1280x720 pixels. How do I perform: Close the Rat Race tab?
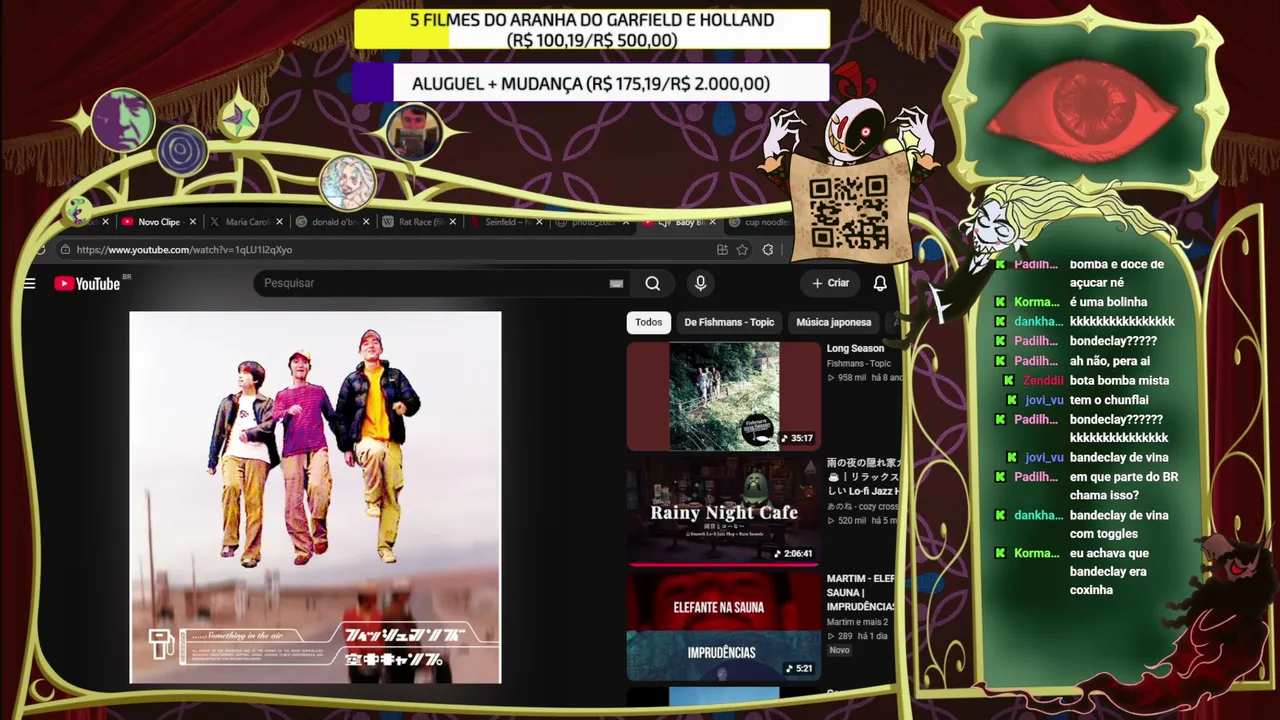coord(453,222)
